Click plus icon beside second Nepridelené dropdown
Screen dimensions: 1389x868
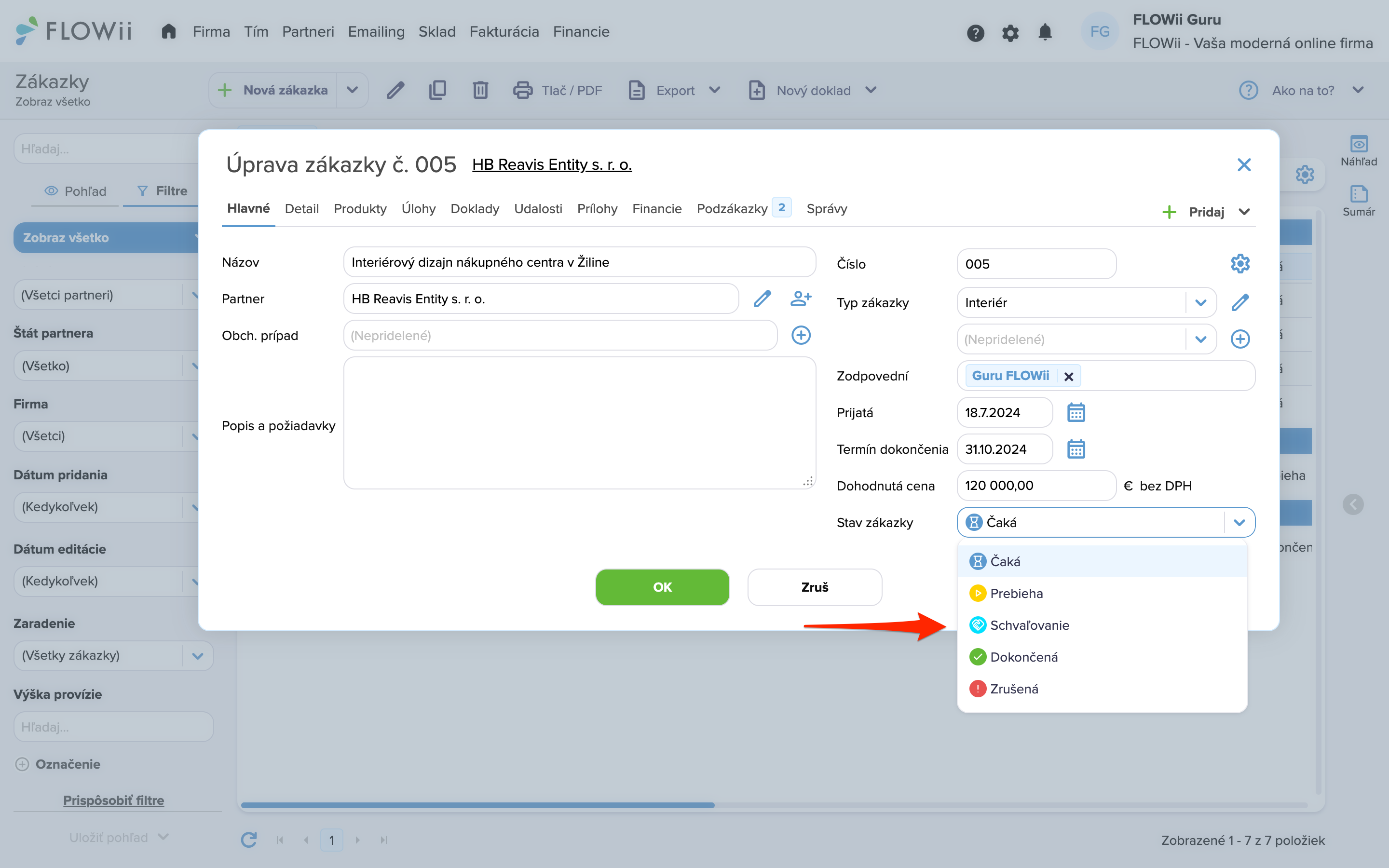click(x=1240, y=339)
